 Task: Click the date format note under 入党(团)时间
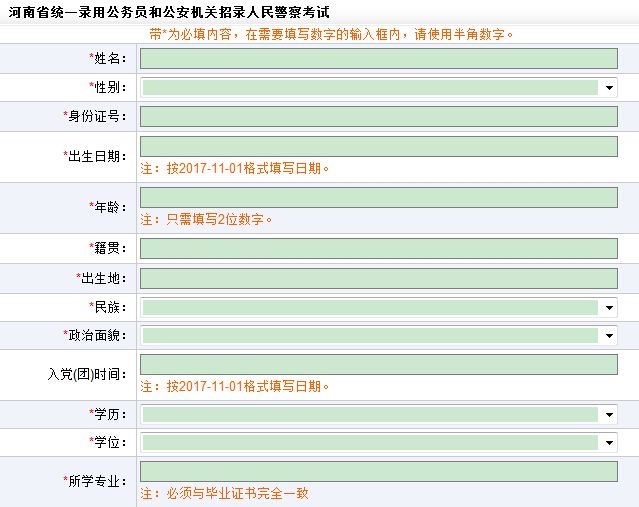pos(235,386)
